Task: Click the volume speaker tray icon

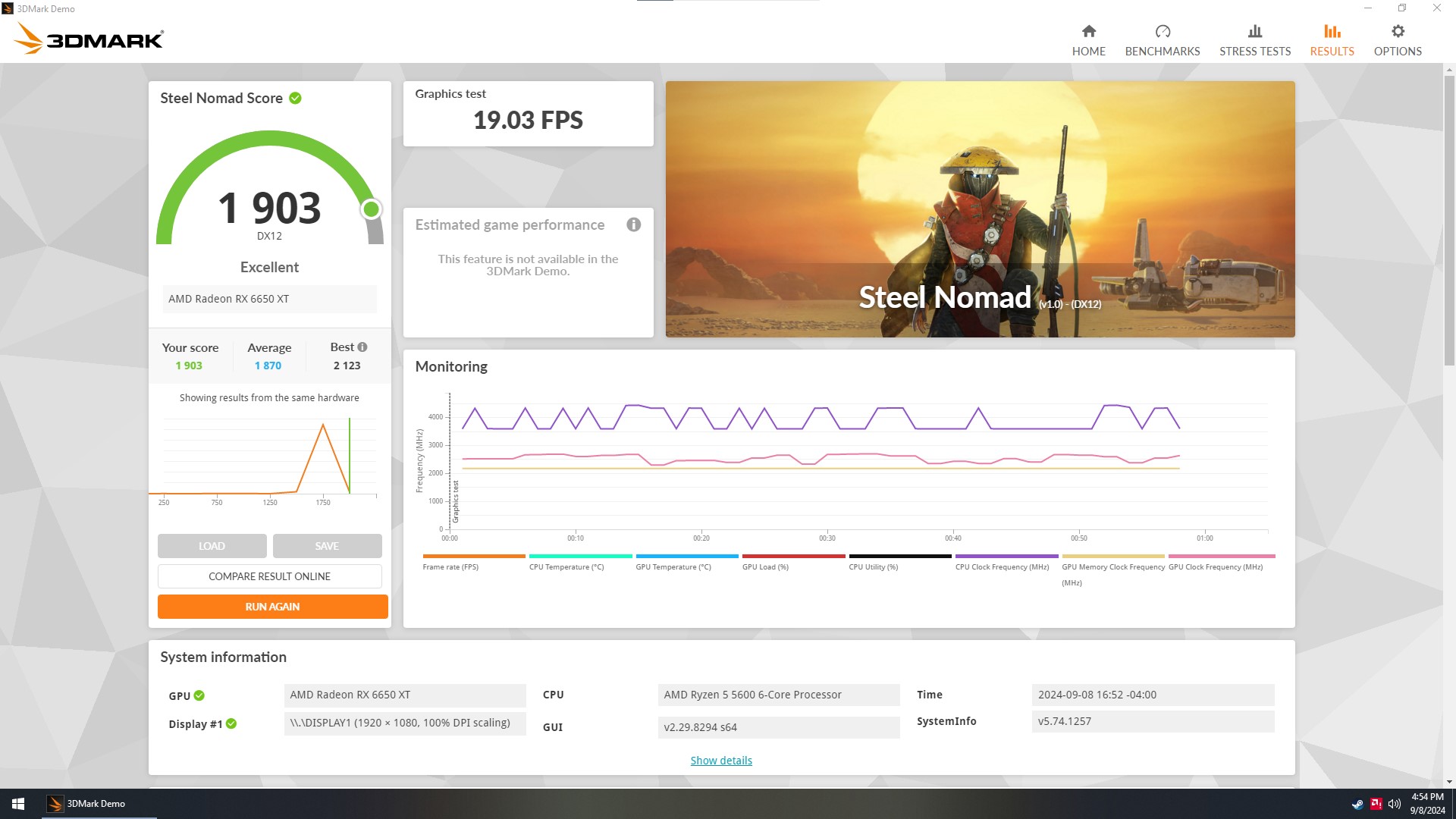Action: (1394, 804)
